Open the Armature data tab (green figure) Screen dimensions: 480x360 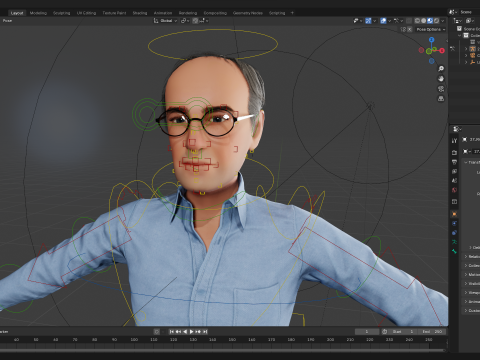pos(454,242)
